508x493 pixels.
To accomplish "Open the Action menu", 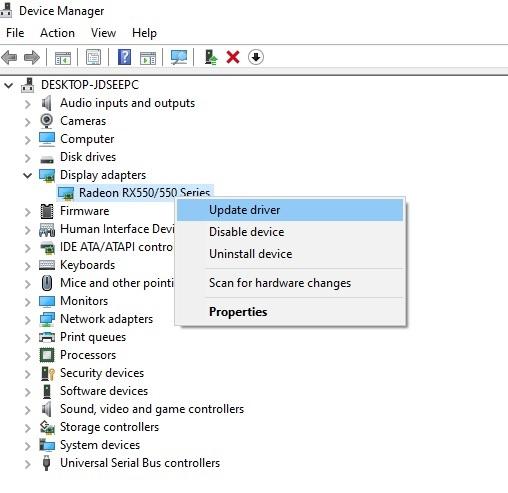I will [x=57, y=33].
